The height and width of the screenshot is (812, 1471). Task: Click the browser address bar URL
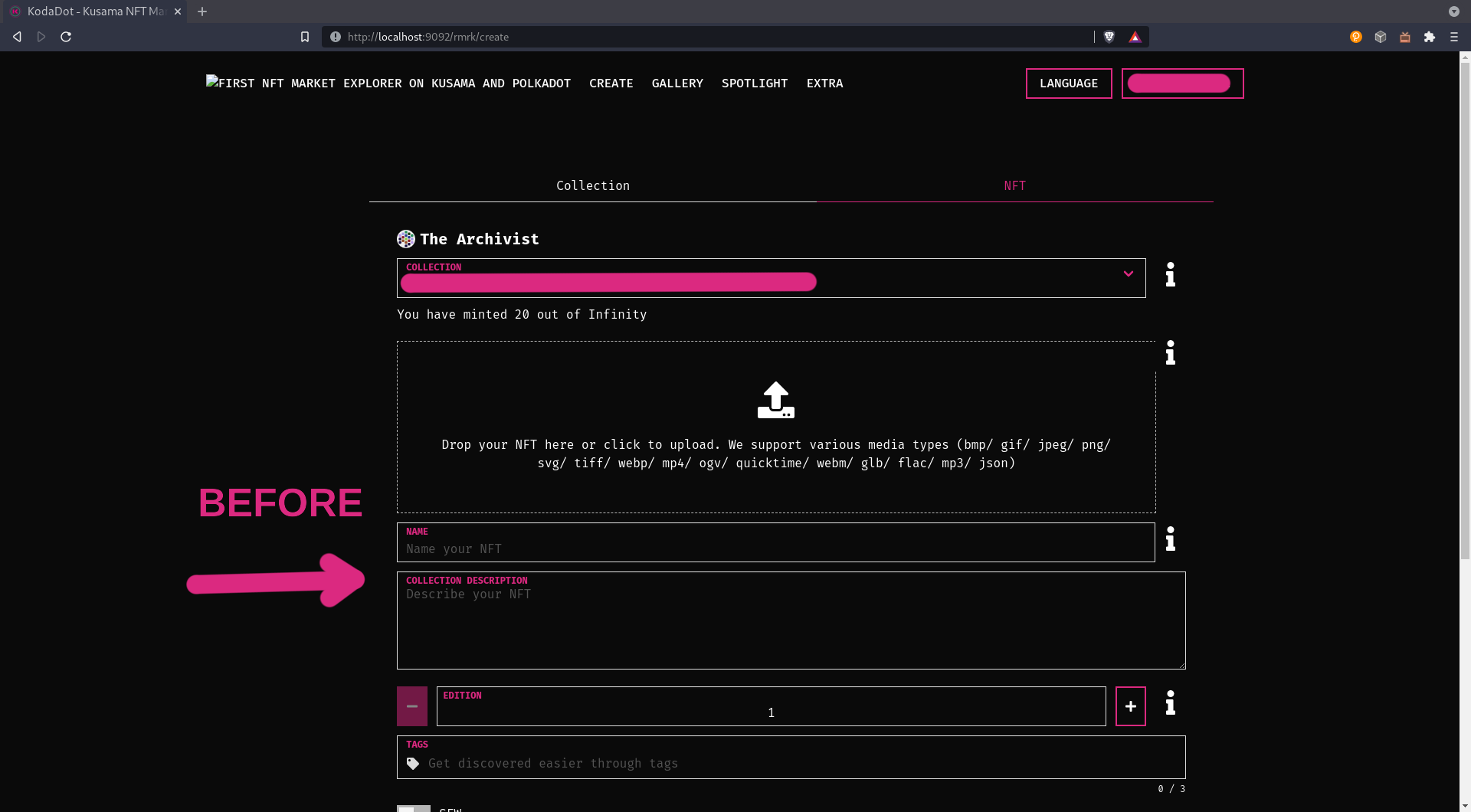point(428,37)
